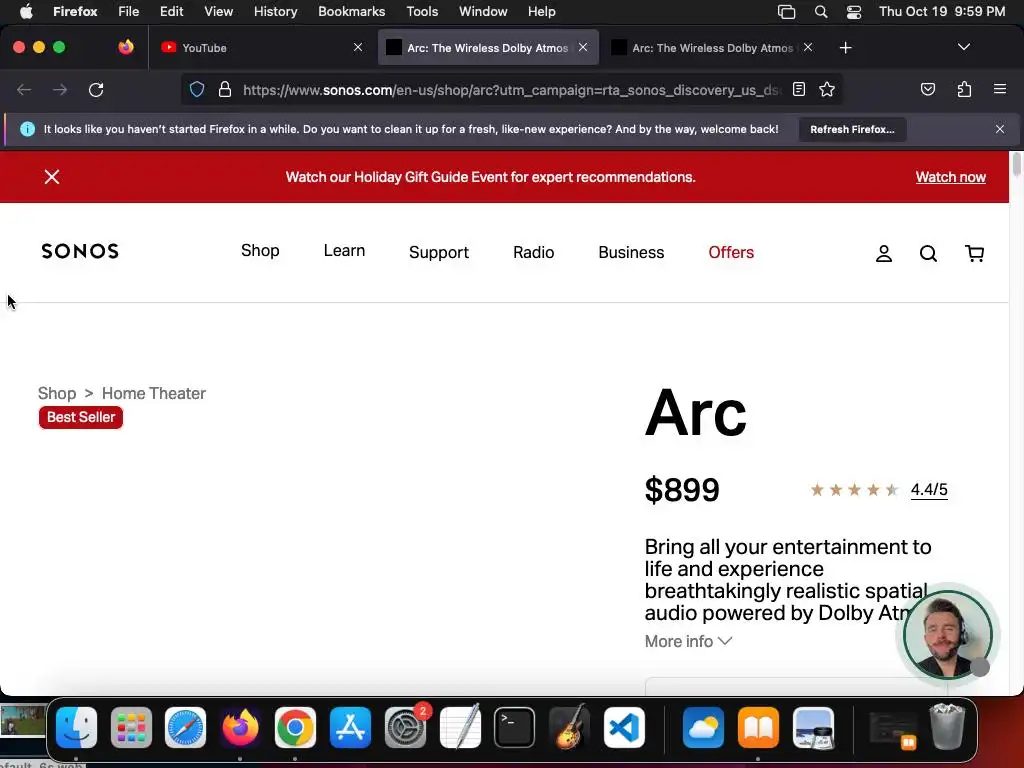Open the 4.4/5 rating reviews link
The image size is (1024, 768).
click(929, 490)
